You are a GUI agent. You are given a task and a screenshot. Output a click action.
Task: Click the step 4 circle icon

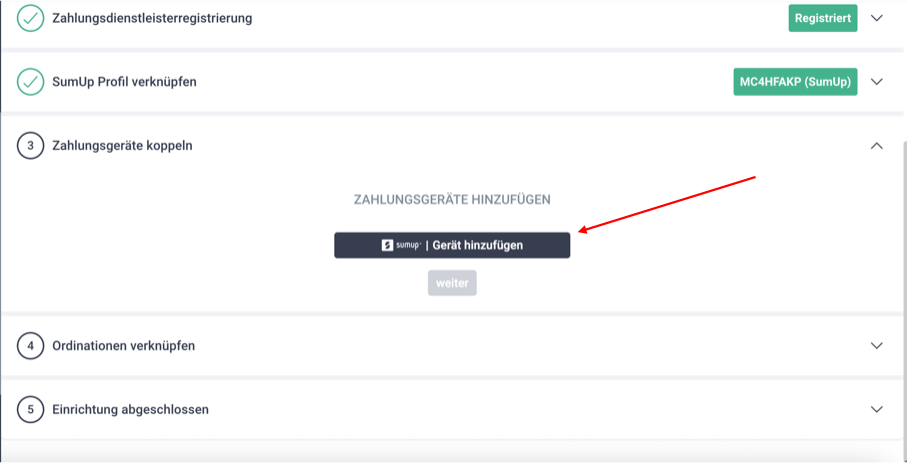30,346
